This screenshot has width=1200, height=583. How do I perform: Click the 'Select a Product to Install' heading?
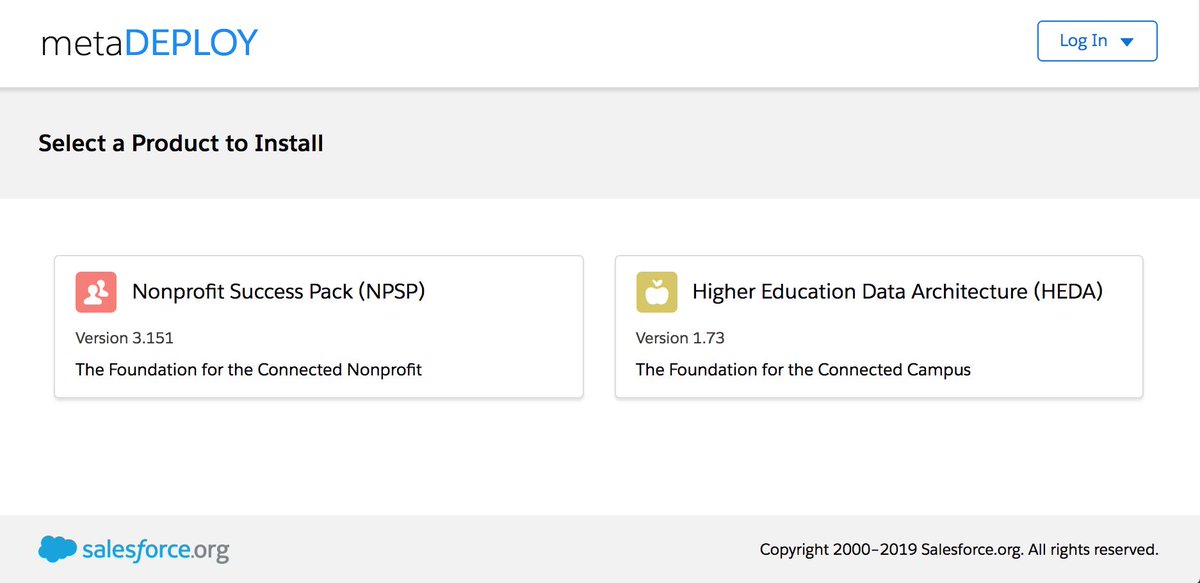click(181, 143)
